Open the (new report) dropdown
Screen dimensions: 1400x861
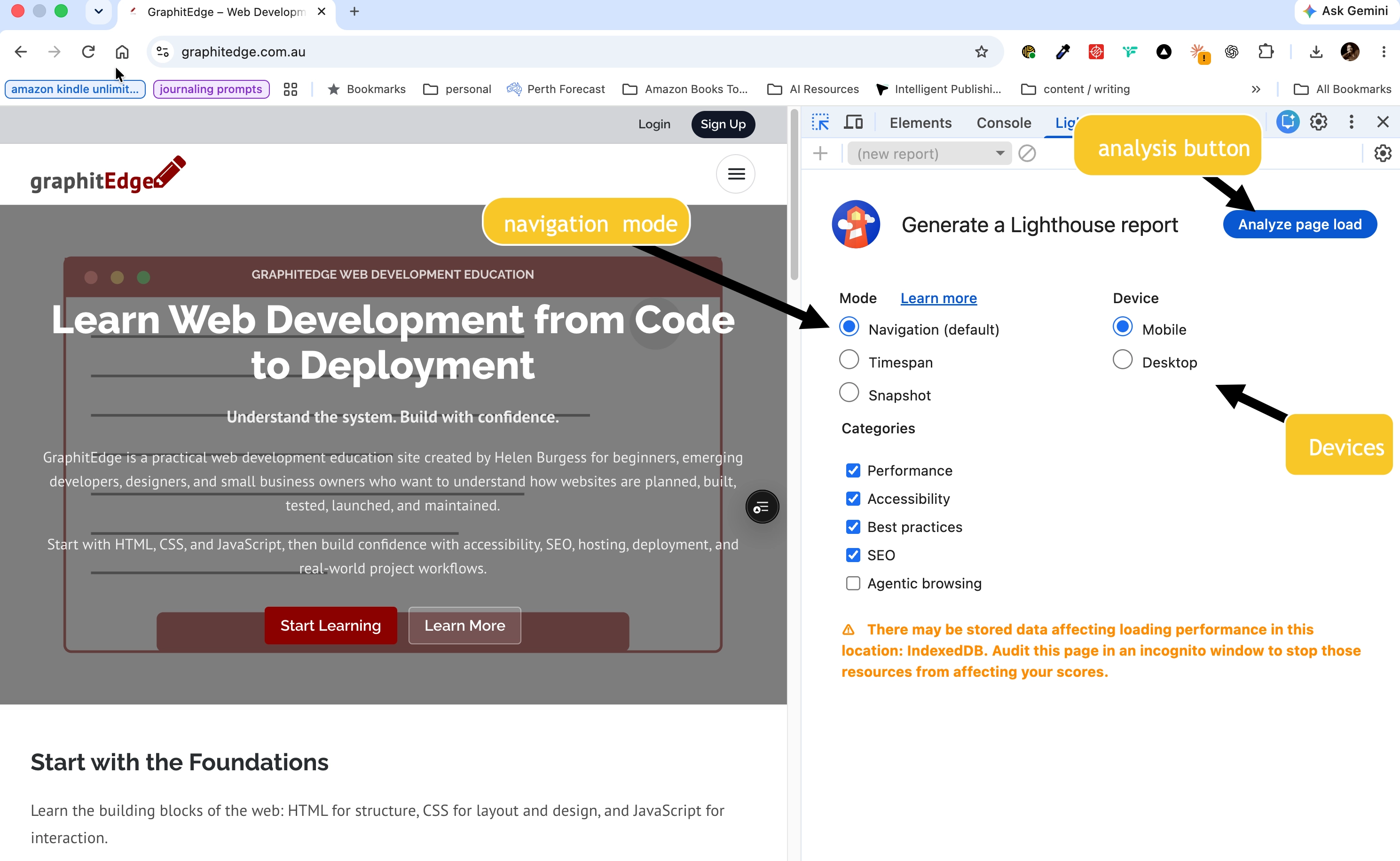pyautogui.click(x=929, y=154)
